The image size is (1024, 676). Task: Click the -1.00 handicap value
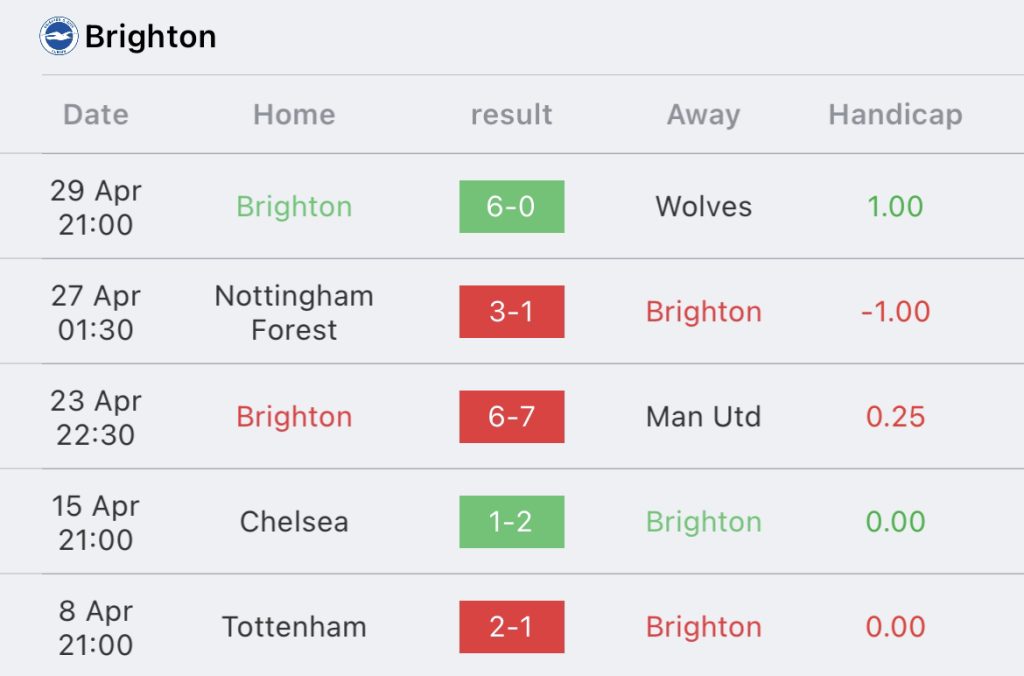[x=895, y=312]
